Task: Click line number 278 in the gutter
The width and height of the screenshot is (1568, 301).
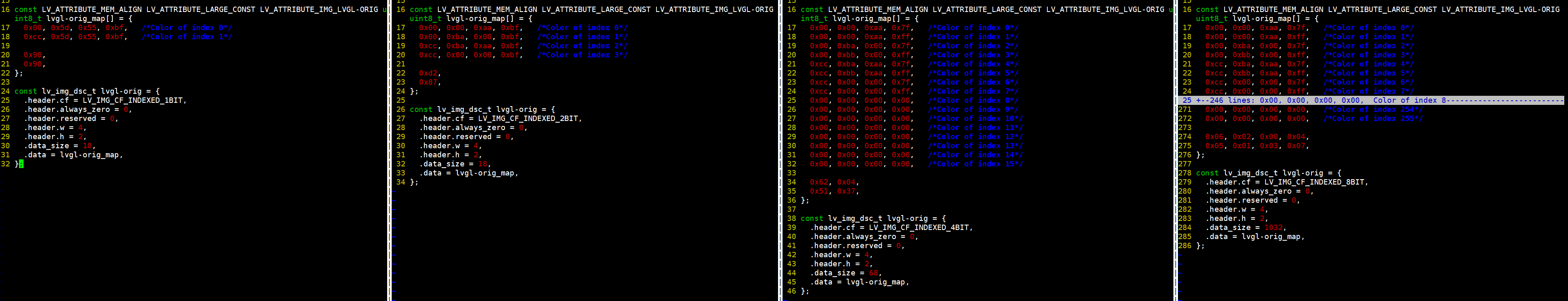Action: coord(1185,173)
